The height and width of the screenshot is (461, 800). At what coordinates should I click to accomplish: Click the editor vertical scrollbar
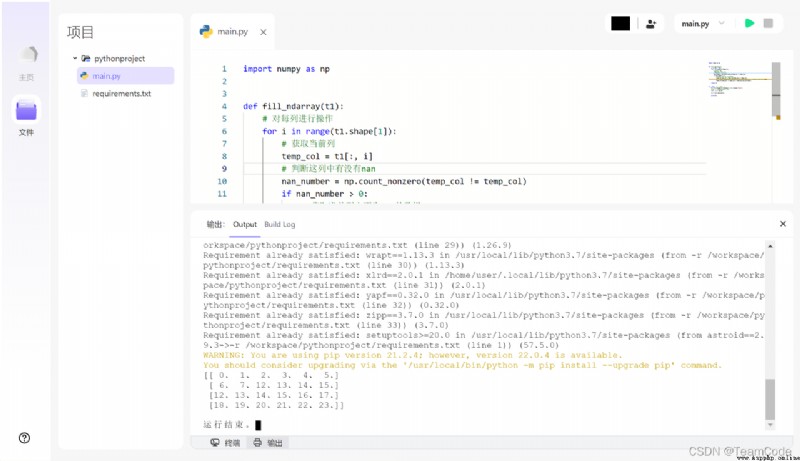[776, 90]
